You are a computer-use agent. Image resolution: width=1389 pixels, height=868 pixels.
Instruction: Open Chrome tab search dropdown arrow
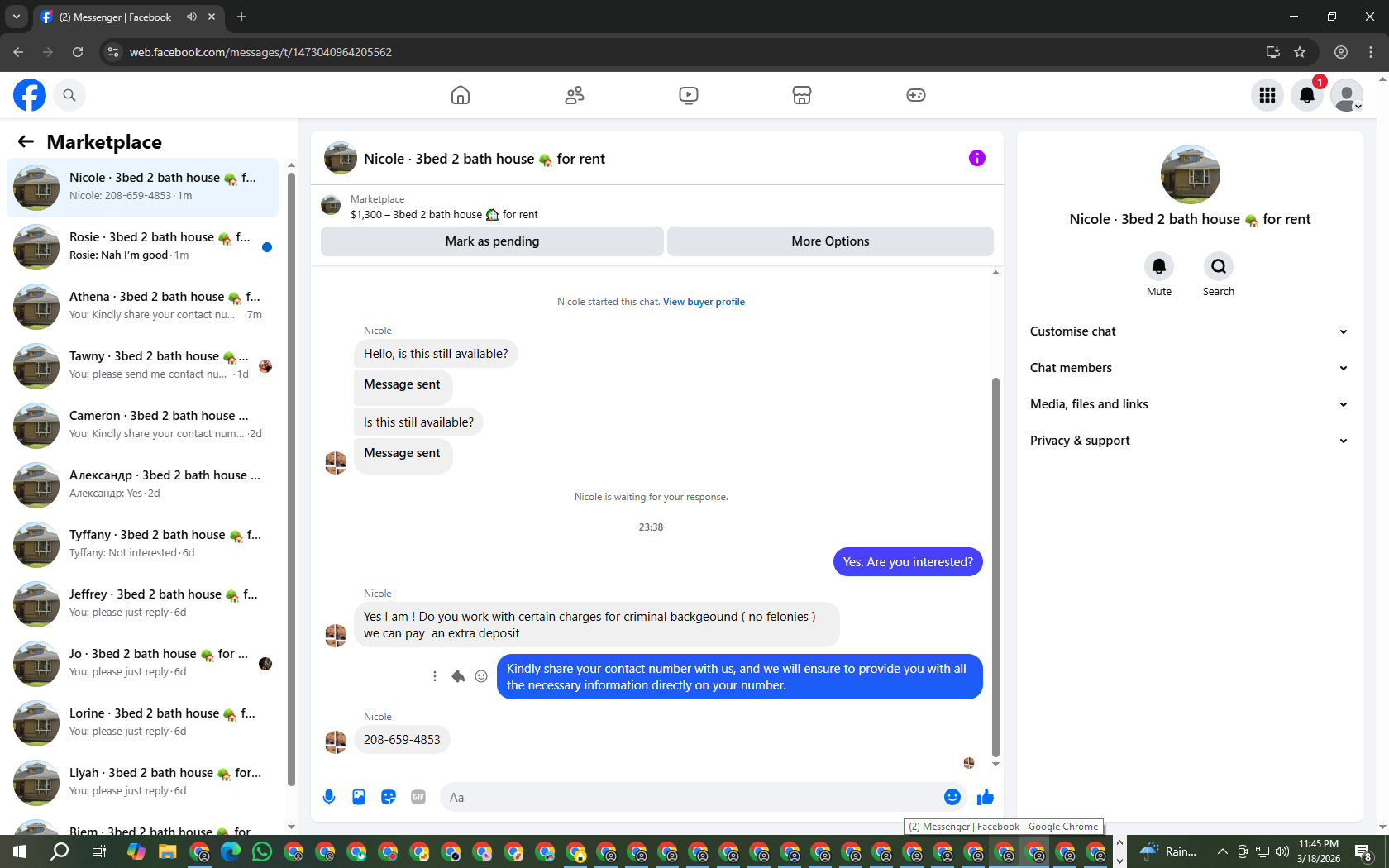point(17,17)
